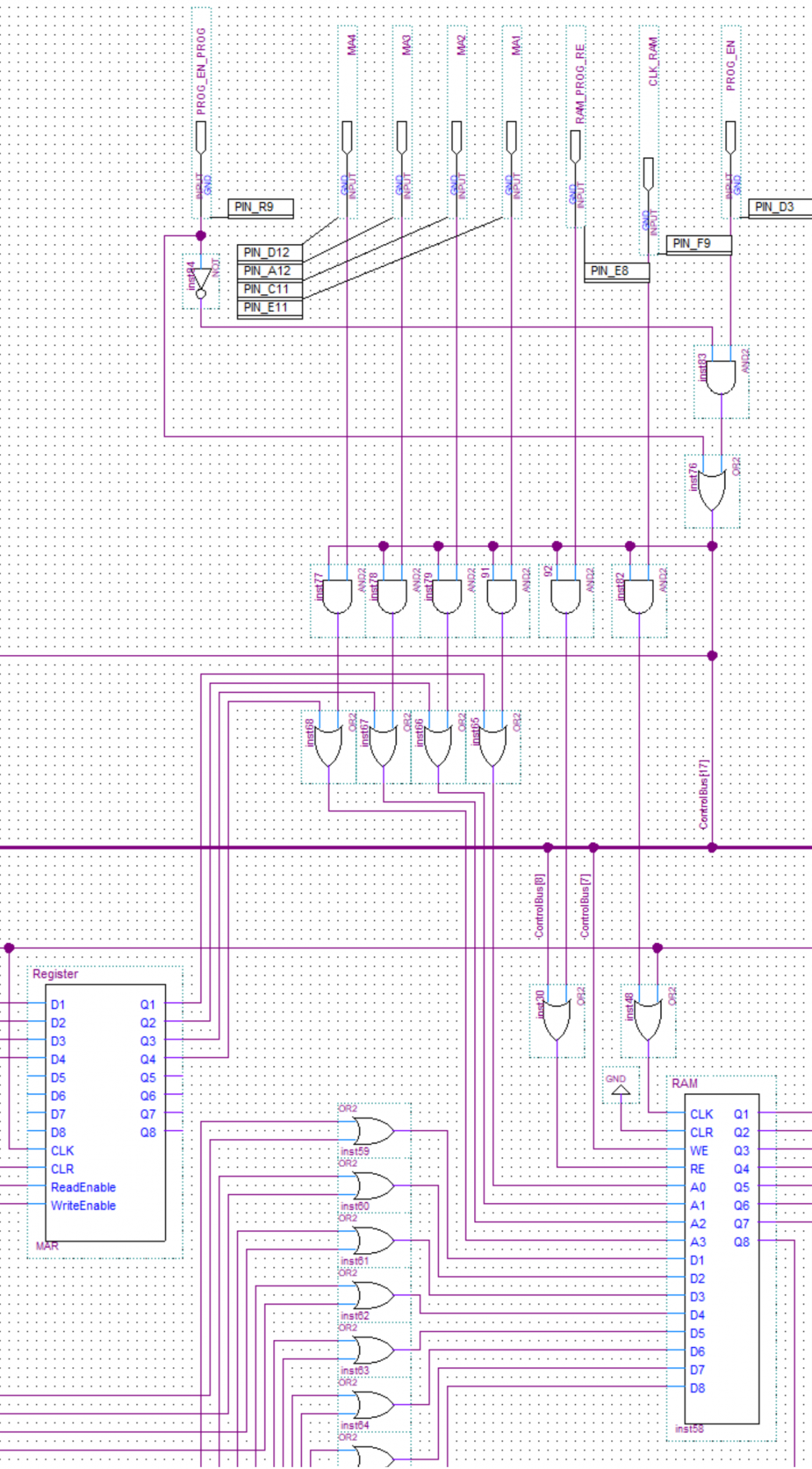Select the RAM_PROG_RE input pin symbol

click(x=575, y=146)
